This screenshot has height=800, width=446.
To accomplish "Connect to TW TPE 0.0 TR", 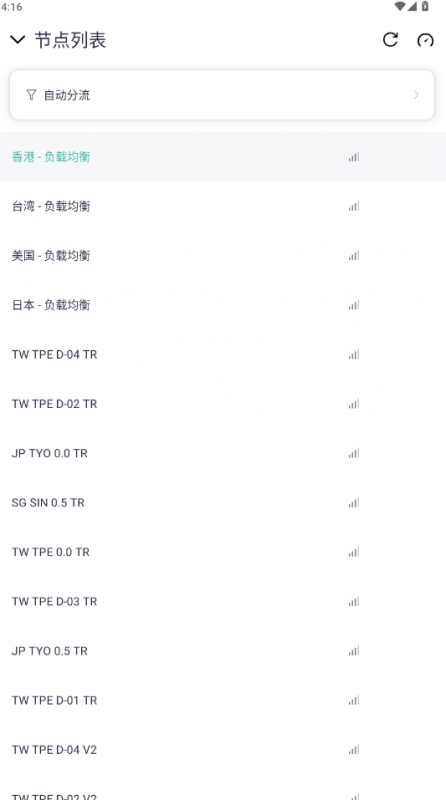I will (x=223, y=552).
